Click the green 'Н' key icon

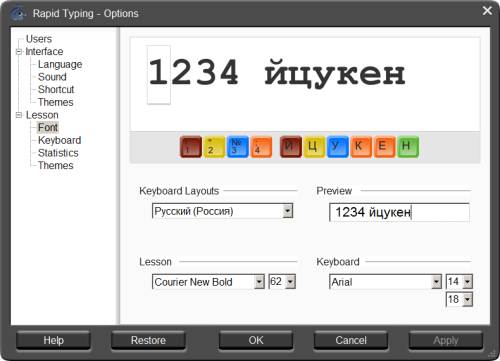(x=408, y=146)
